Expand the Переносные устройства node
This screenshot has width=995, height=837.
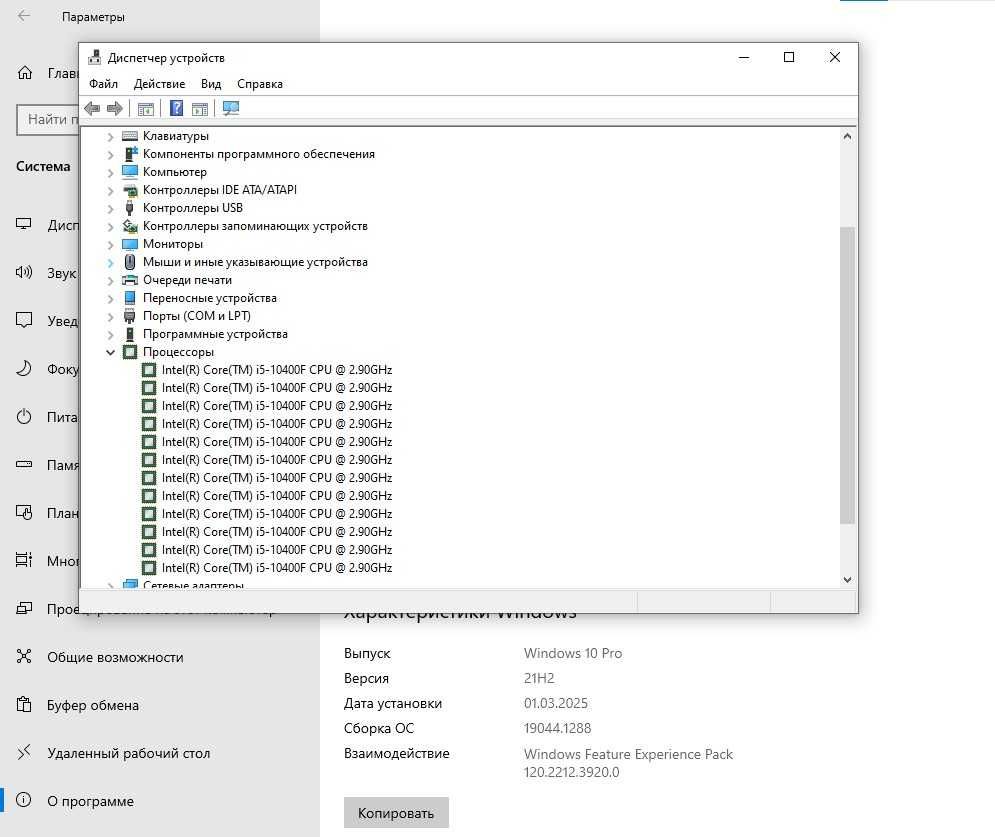pos(110,298)
